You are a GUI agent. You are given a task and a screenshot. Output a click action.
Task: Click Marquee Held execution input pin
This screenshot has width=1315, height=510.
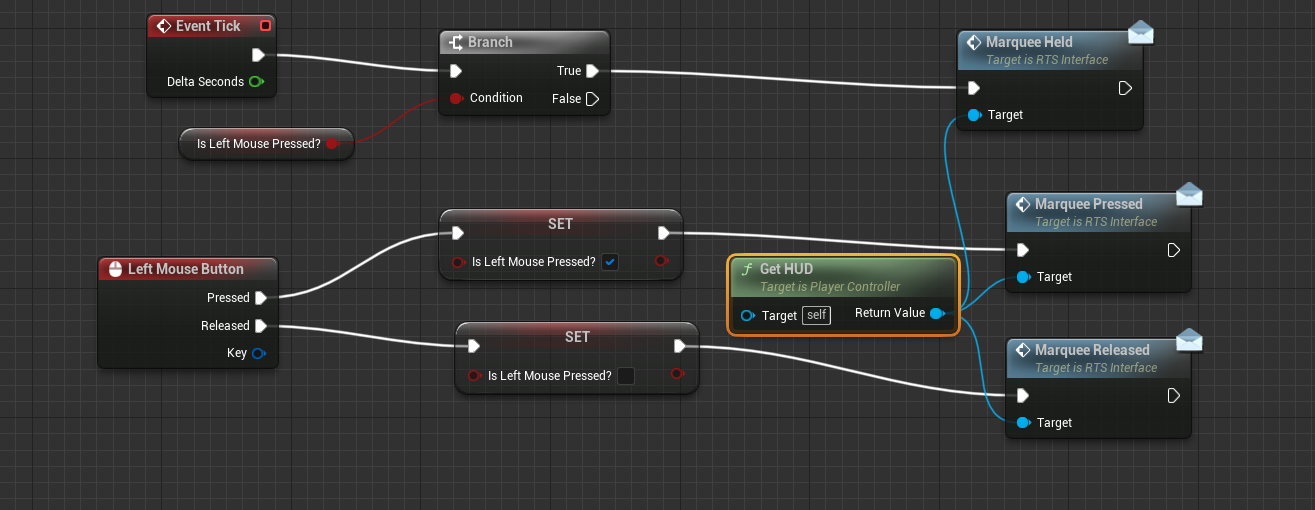coord(974,88)
